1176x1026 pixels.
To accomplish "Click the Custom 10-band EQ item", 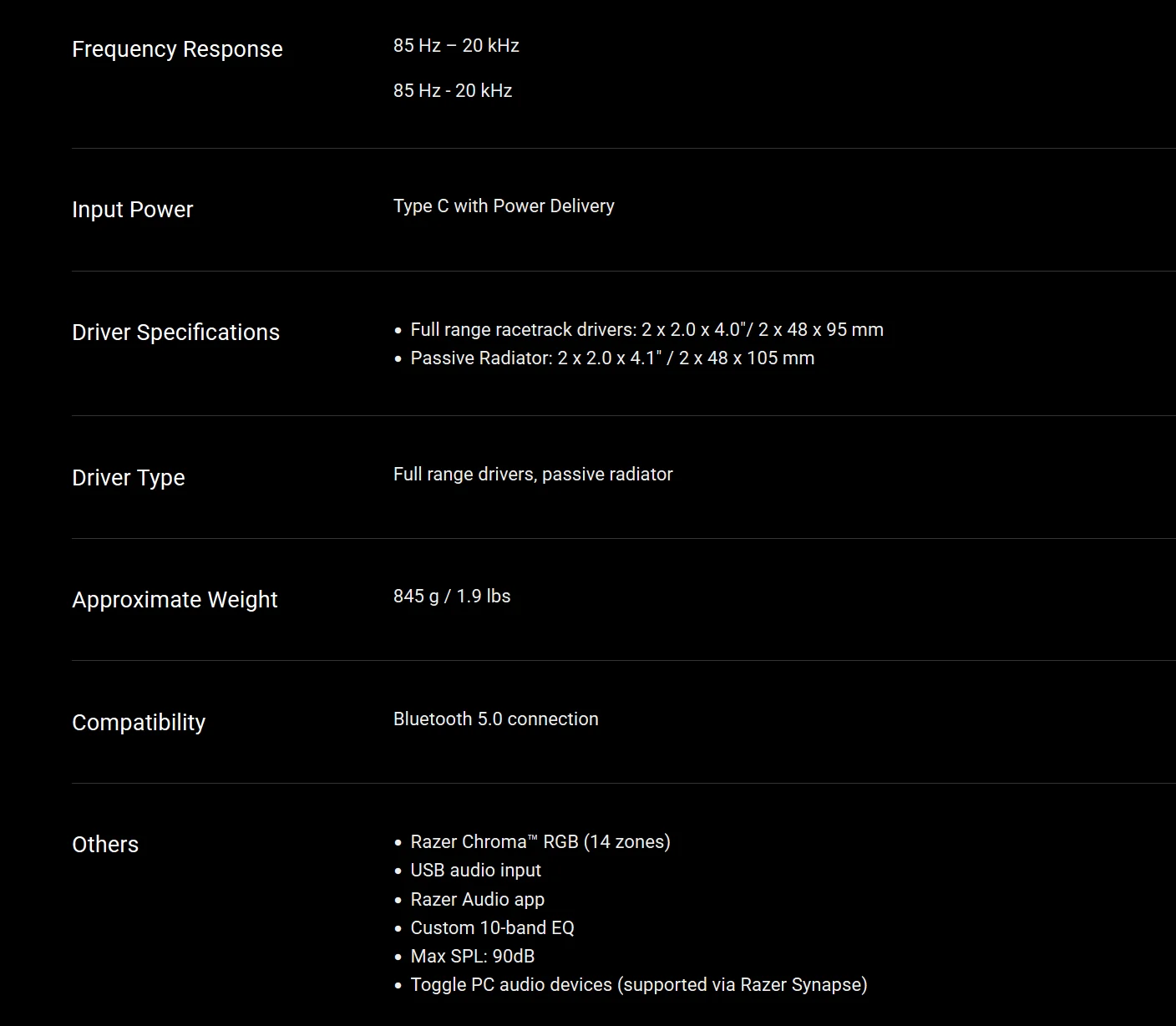I will pyautogui.click(x=492, y=928).
